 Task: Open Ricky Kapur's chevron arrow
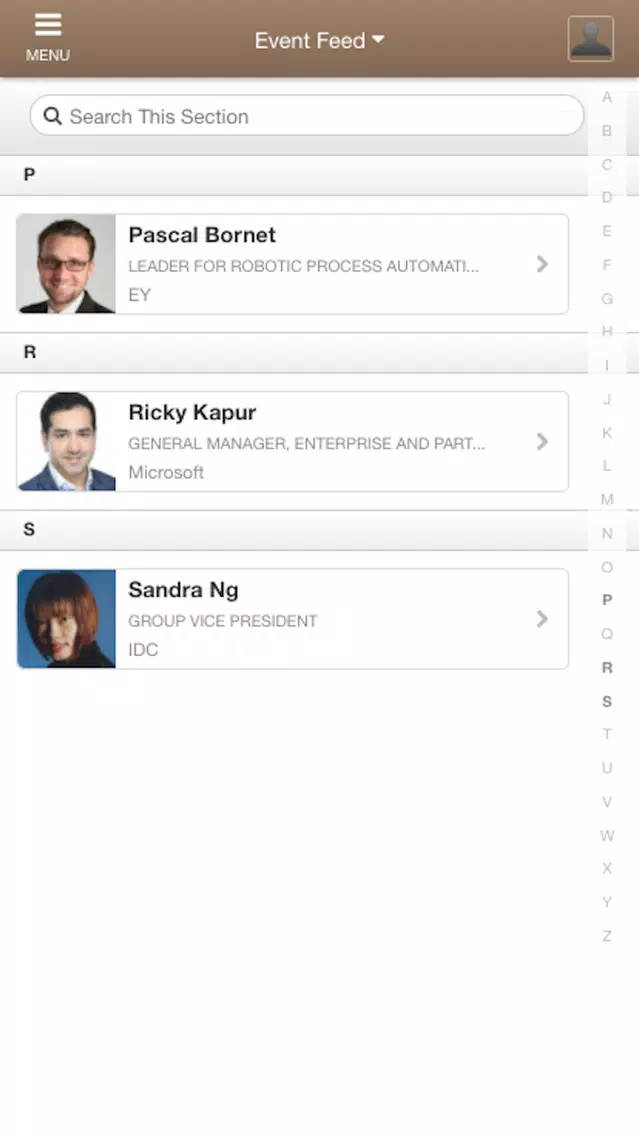point(542,441)
